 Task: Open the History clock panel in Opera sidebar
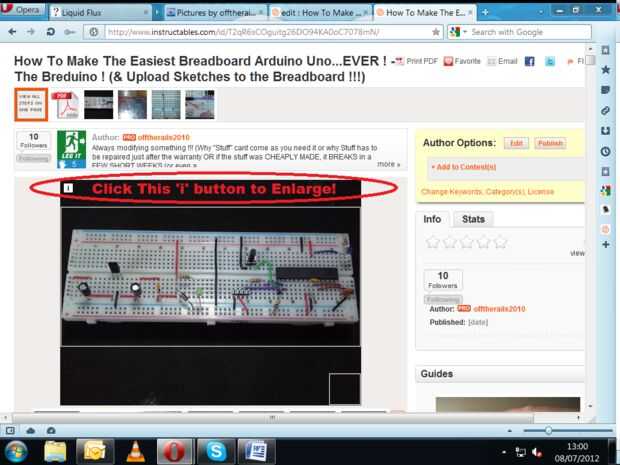point(605,151)
